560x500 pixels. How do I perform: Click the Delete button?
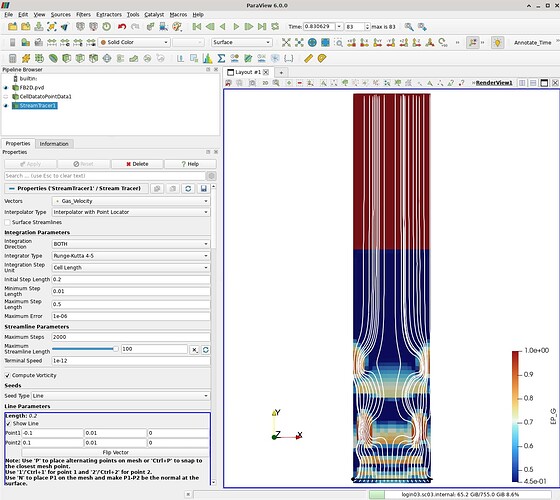[x=137, y=164]
